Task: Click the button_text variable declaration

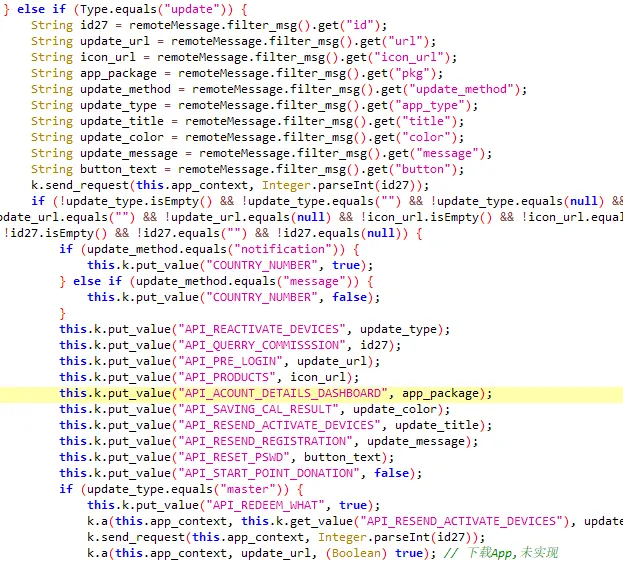Action: [118, 169]
